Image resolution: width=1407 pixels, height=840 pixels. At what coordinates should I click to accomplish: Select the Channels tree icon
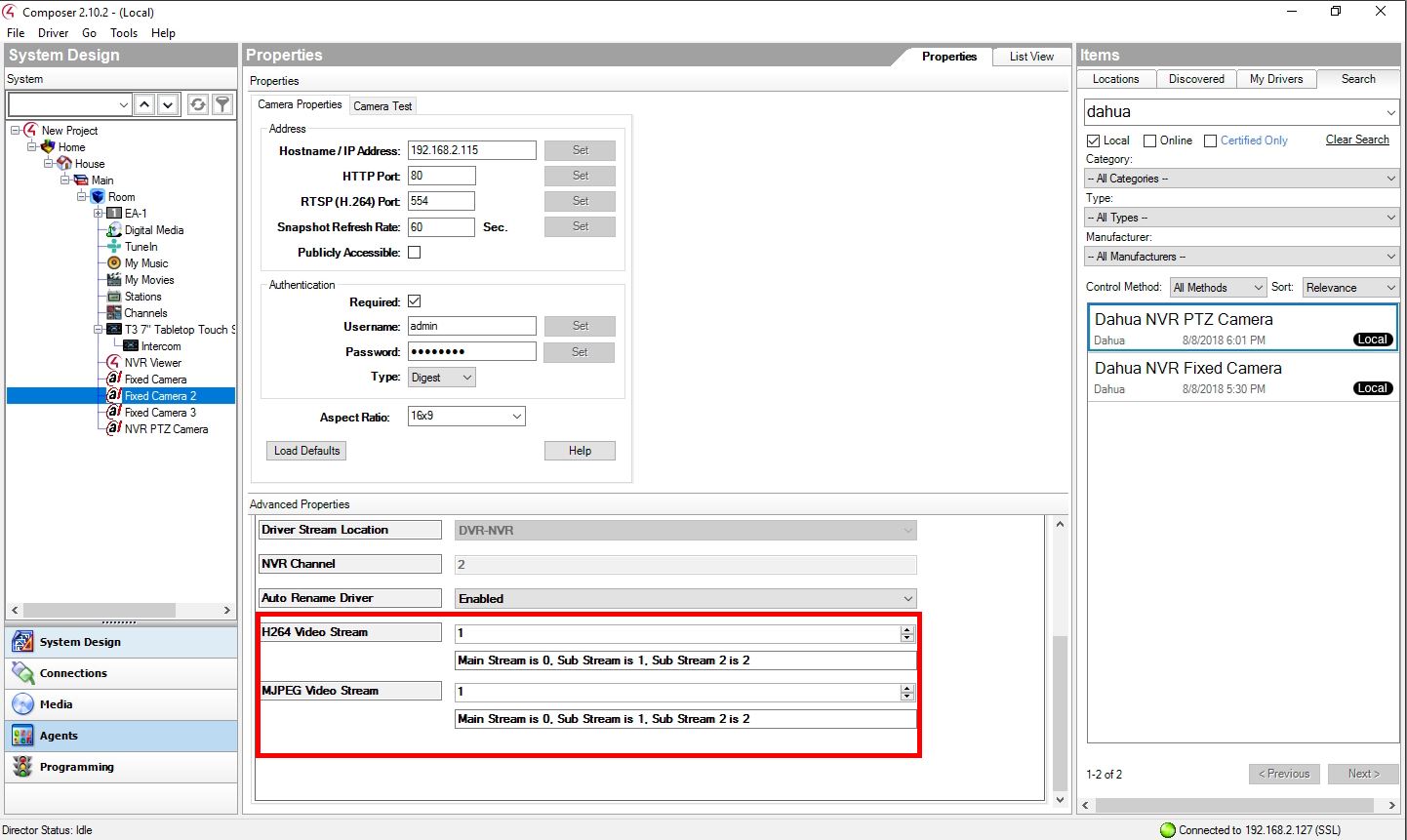point(114,313)
